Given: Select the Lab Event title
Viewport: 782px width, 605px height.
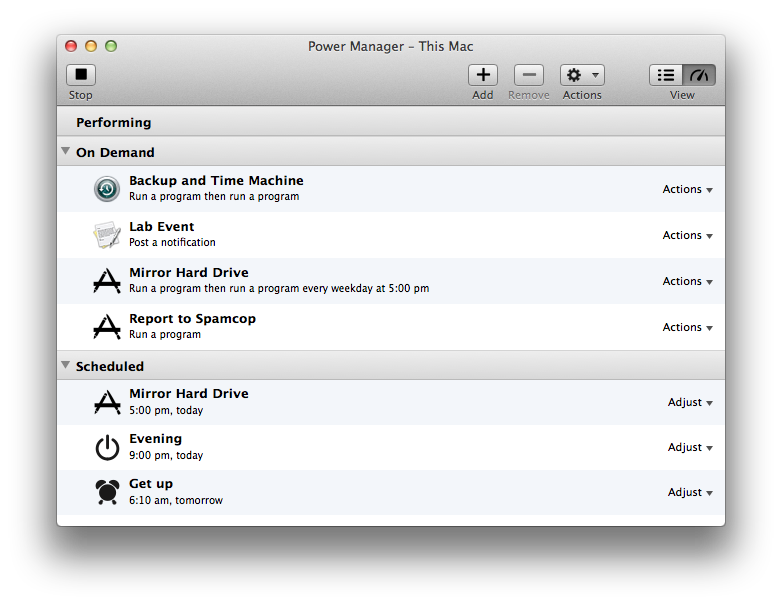Looking at the screenshot, I should [162, 226].
